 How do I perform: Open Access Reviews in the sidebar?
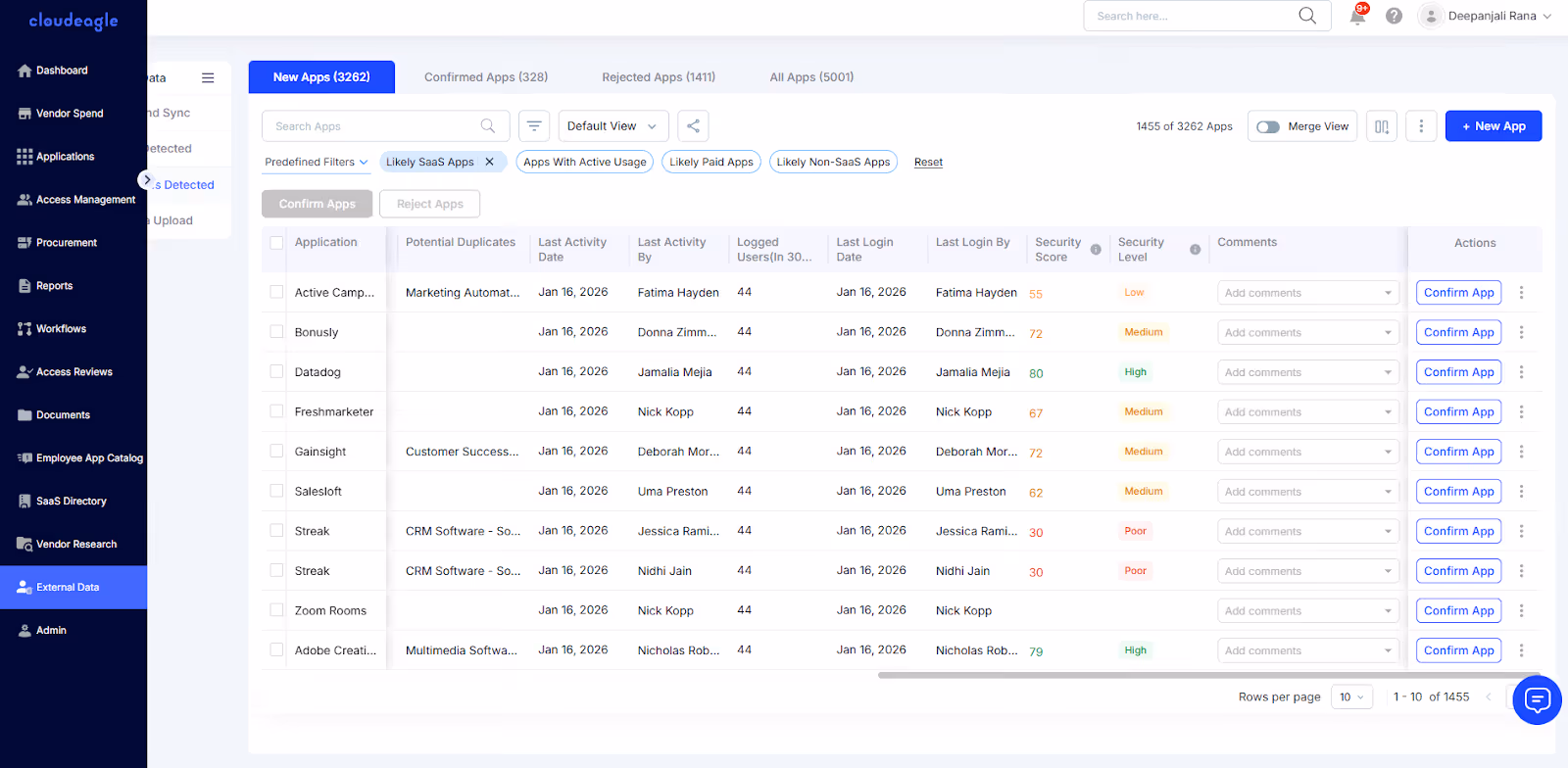click(73, 372)
